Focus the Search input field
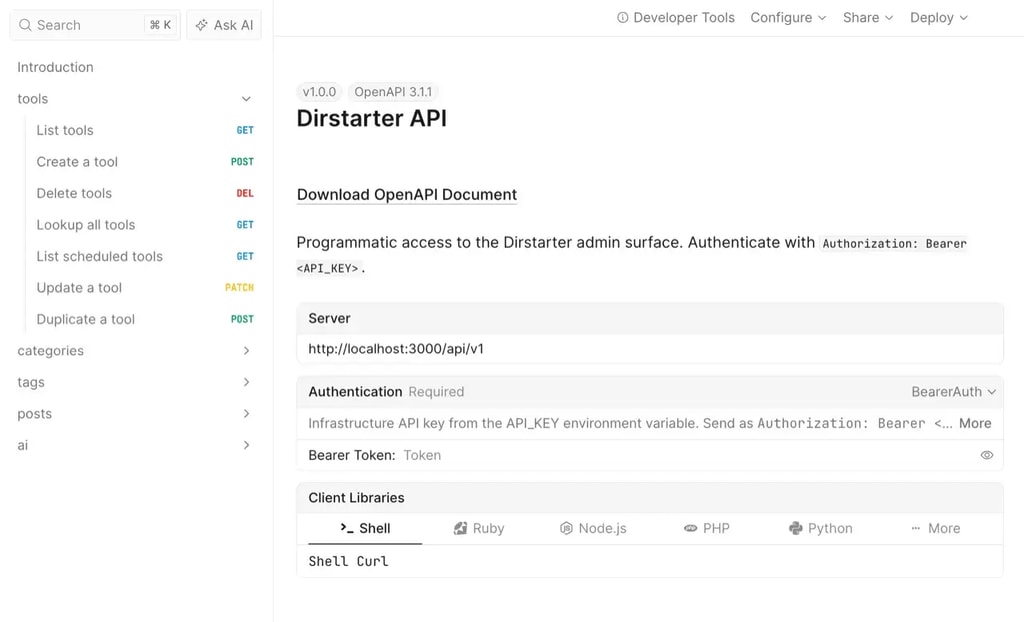 click(95, 25)
